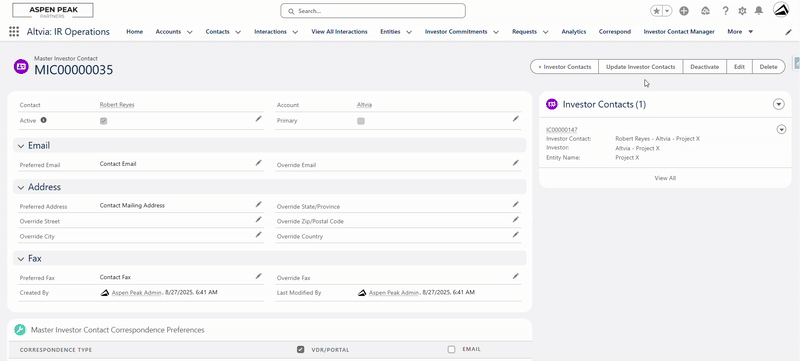The height and width of the screenshot is (361, 800).
Task: Click View All in Investor Contacts
Action: click(665, 178)
